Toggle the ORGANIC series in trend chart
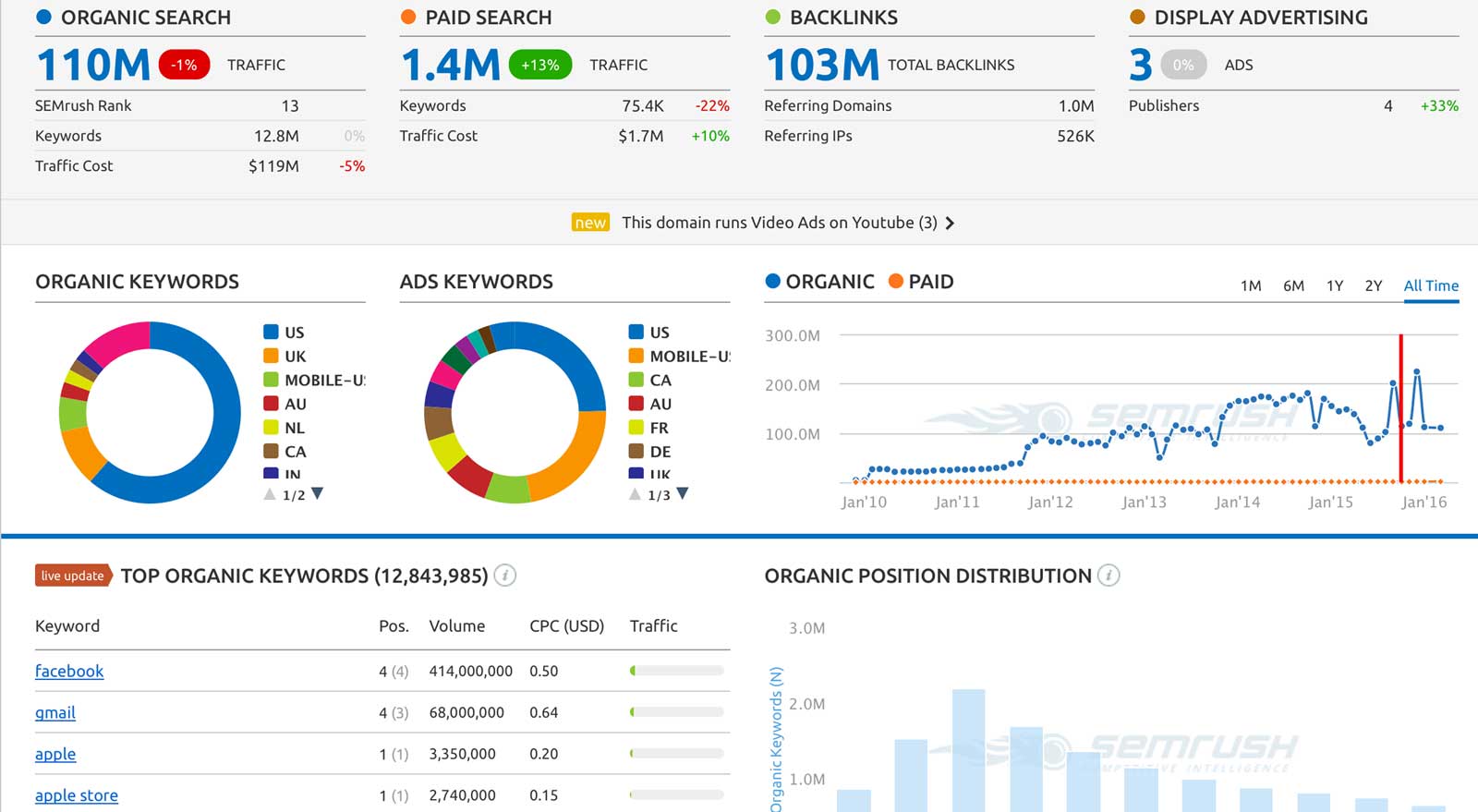This screenshot has width=1478, height=812. [819, 282]
